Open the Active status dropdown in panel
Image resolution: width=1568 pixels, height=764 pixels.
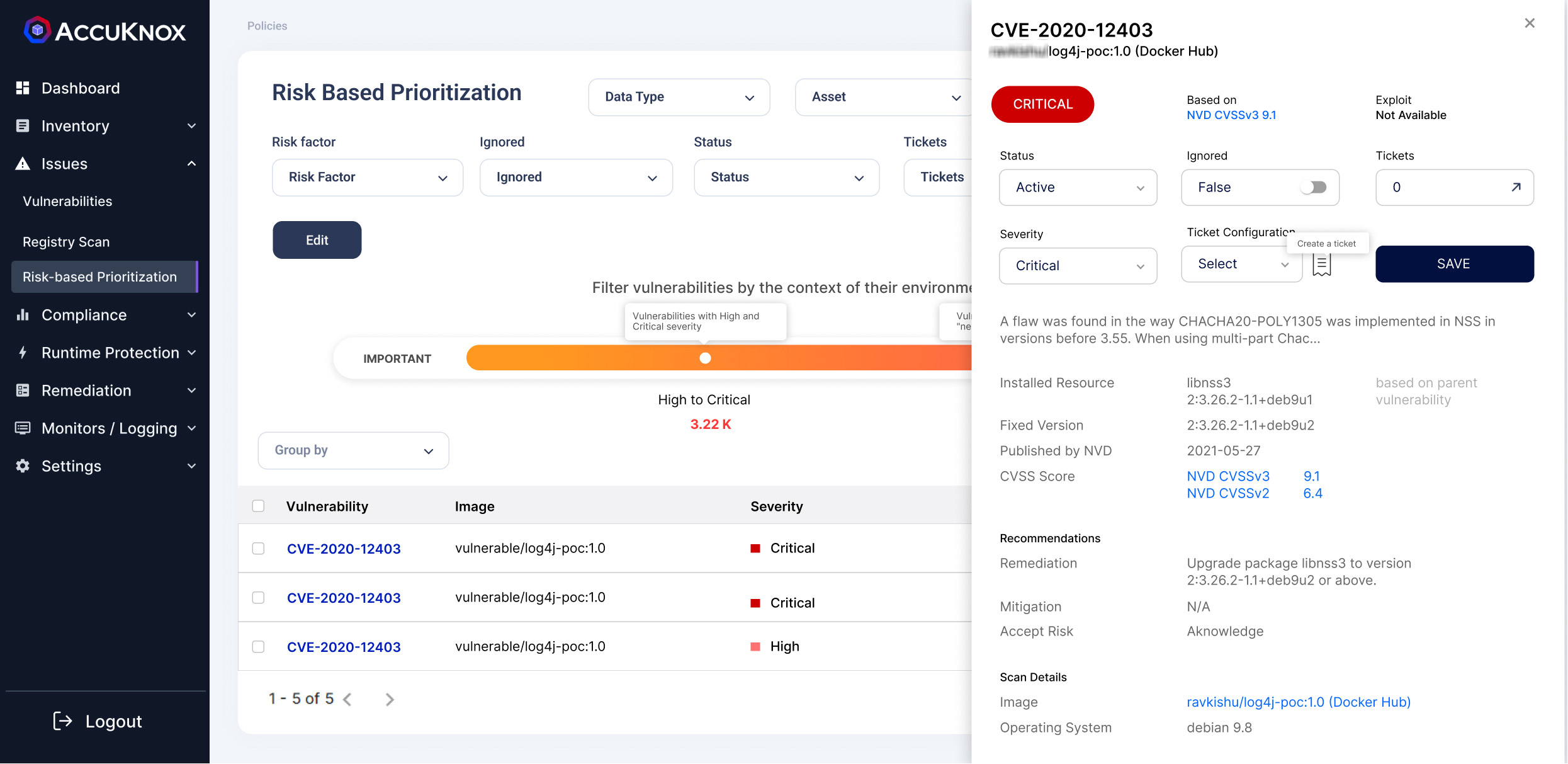point(1078,187)
